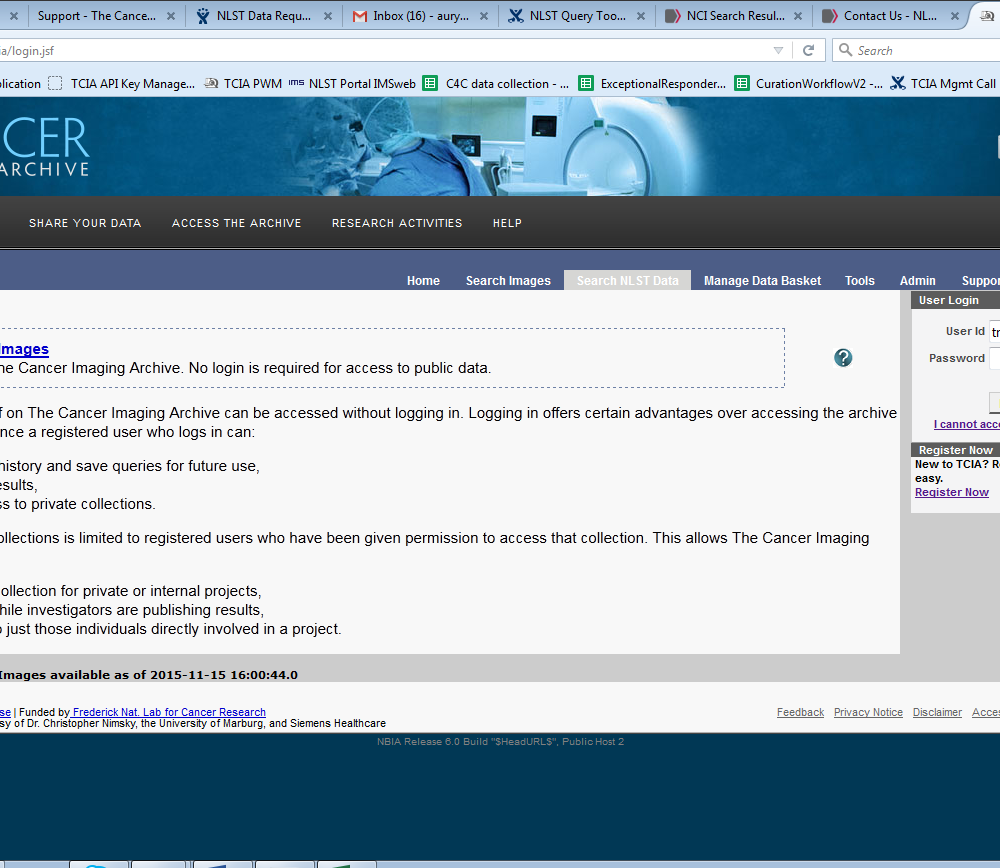Open the RESEARCH ACTIVITIES menu
The width and height of the screenshot is (1000, 868).
coord(397,223)
